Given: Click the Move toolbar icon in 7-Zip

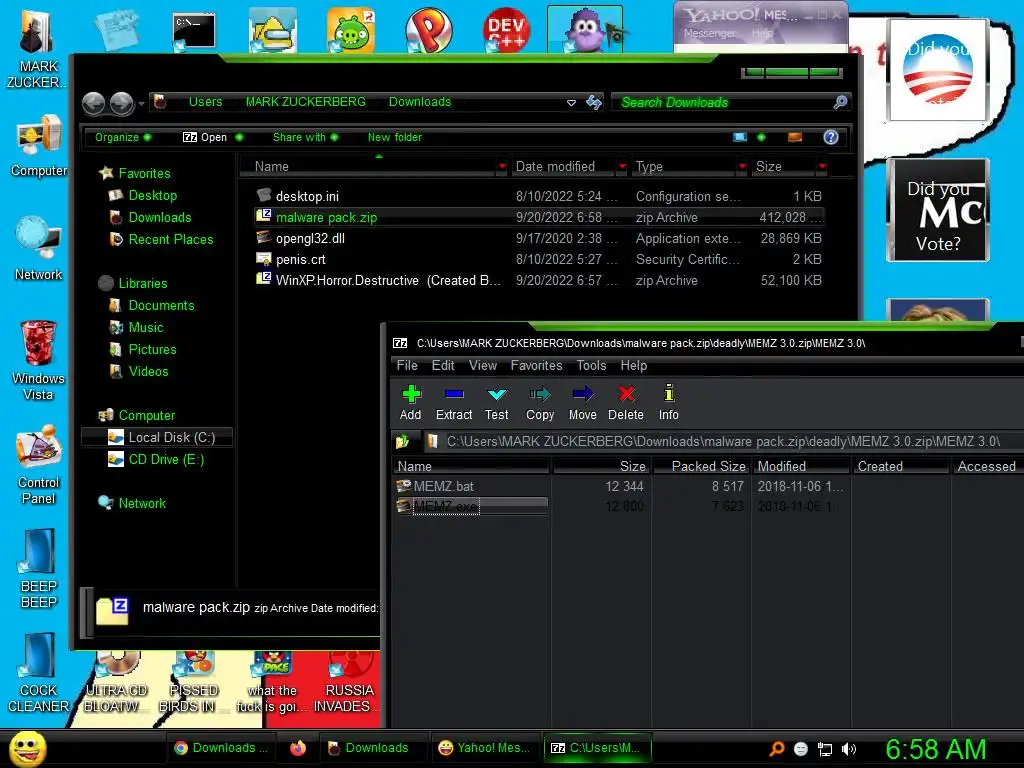Looking at the screenshot, I should coord(583,402).
